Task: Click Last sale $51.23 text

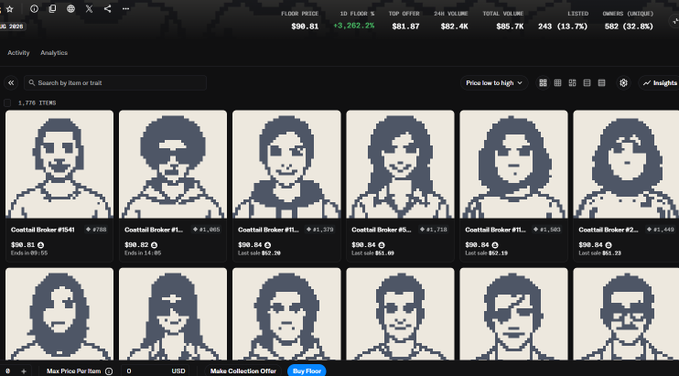Action: point(600,253)
